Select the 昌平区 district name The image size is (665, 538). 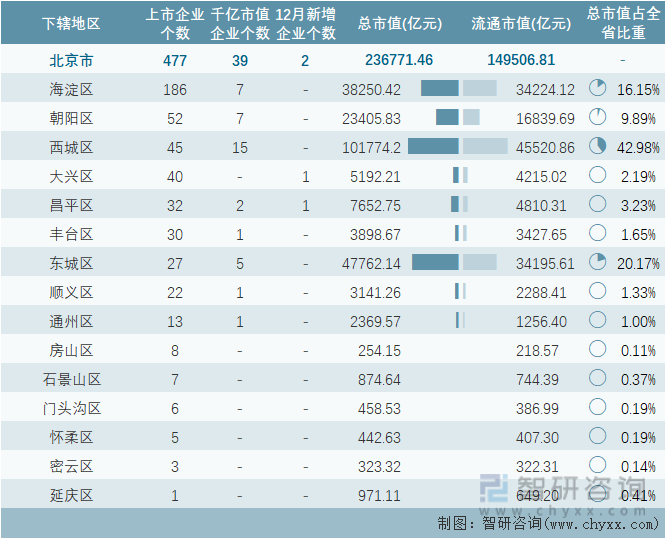[71, 205]
